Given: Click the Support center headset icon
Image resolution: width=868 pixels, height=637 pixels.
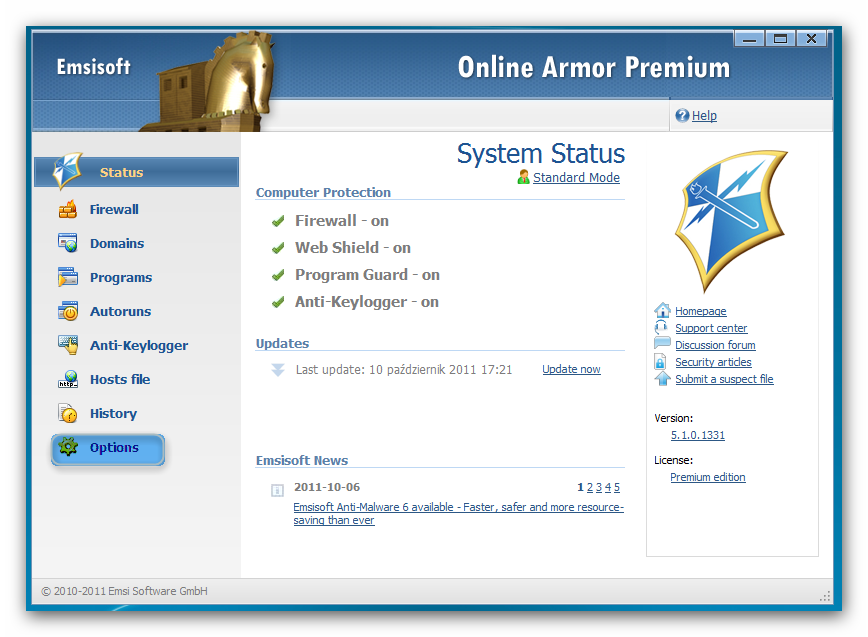Looking at the screenshot, I should pyautogui.click(x=661, y=327).
